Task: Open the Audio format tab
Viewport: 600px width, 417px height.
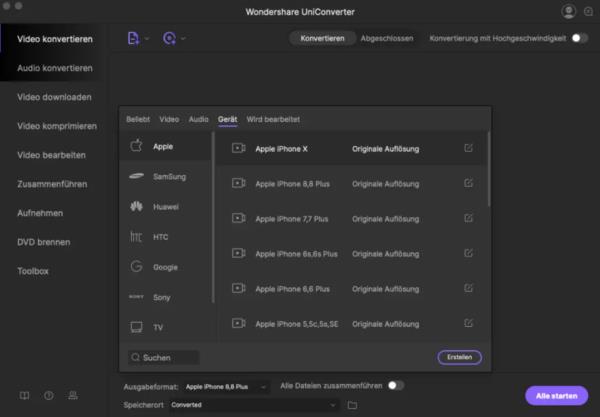Action: click(199, 119)
